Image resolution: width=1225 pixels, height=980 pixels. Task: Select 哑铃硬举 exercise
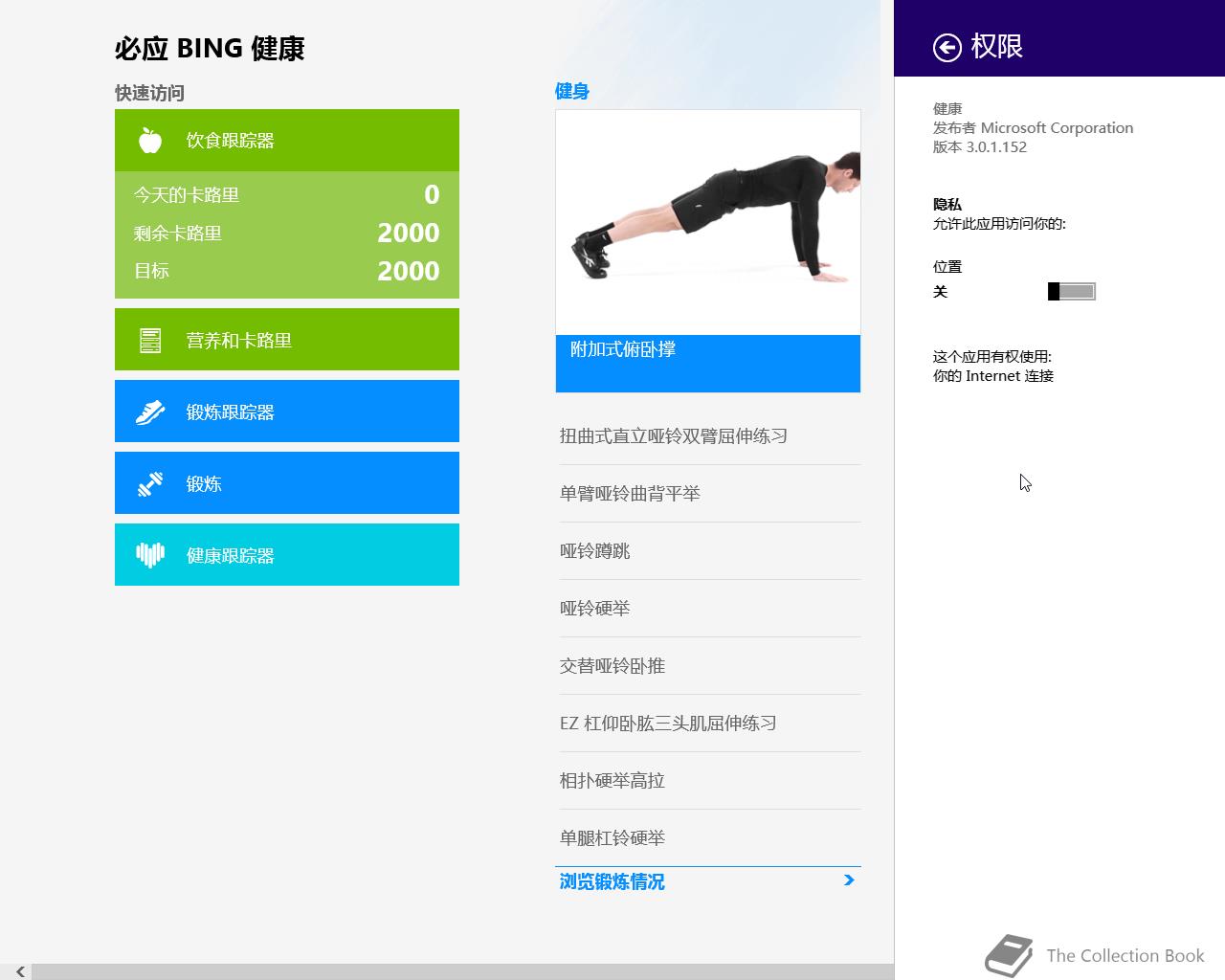coord(708,609)
